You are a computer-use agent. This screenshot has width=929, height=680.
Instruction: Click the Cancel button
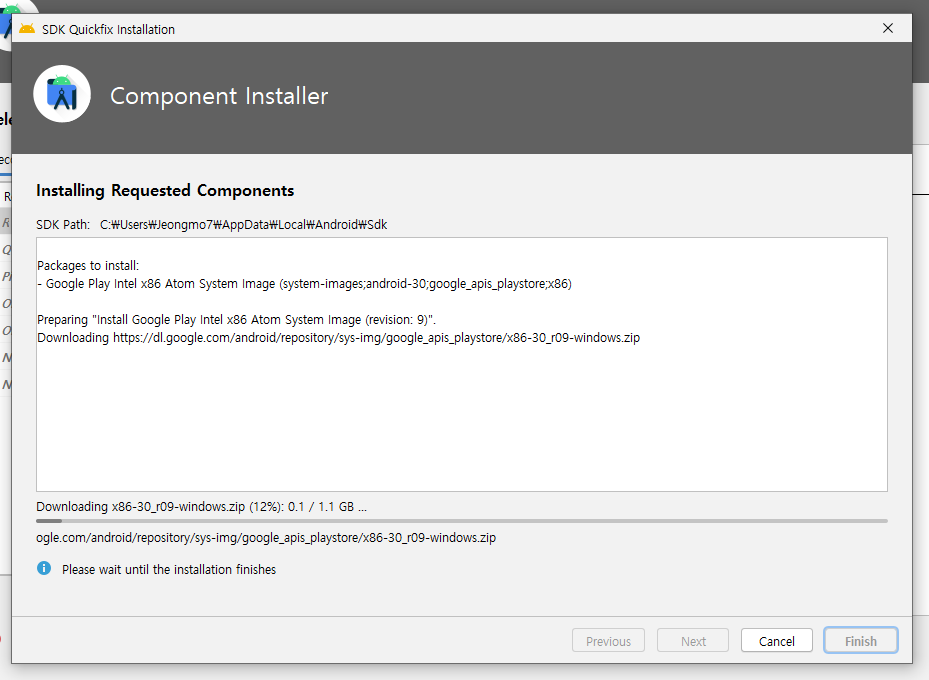click(x=776, y=641)
